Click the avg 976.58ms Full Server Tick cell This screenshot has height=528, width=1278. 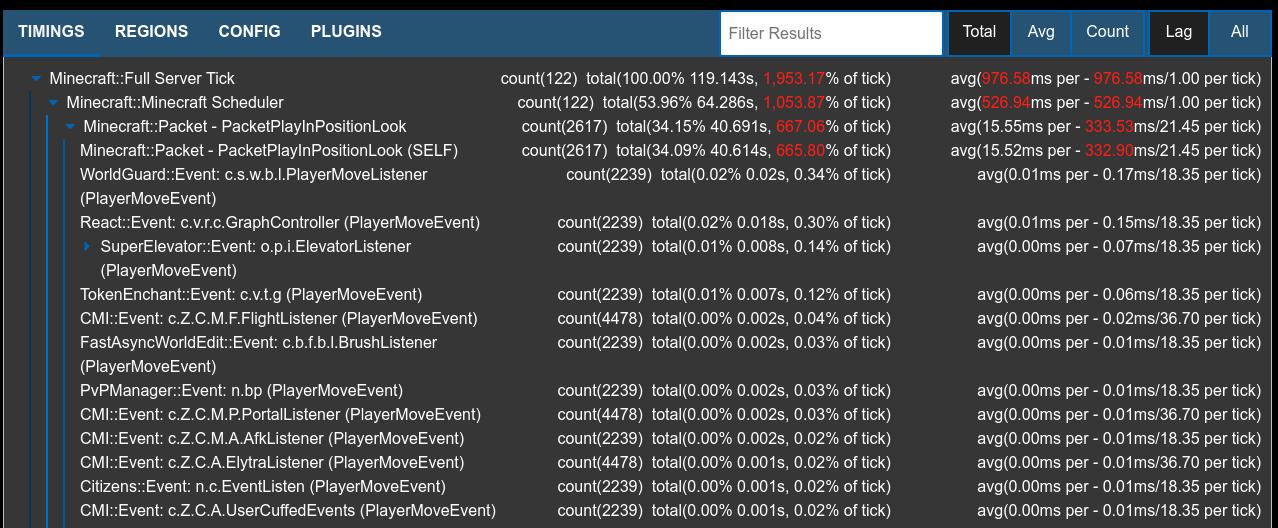(1106, 78)
